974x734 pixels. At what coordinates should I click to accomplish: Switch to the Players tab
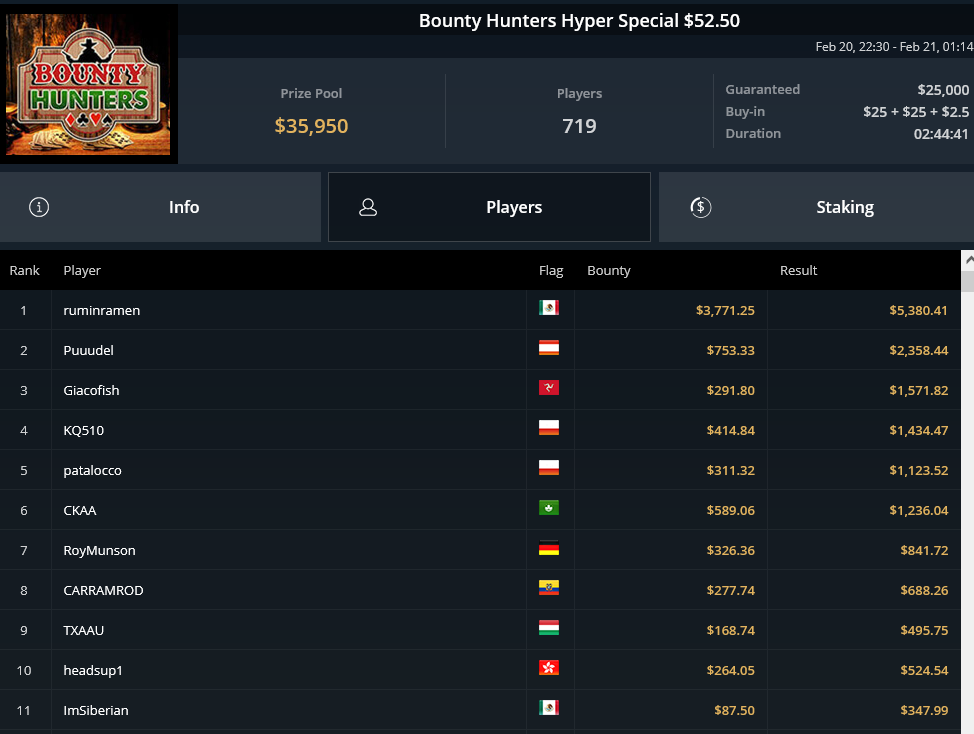click(x=489, y=207)
